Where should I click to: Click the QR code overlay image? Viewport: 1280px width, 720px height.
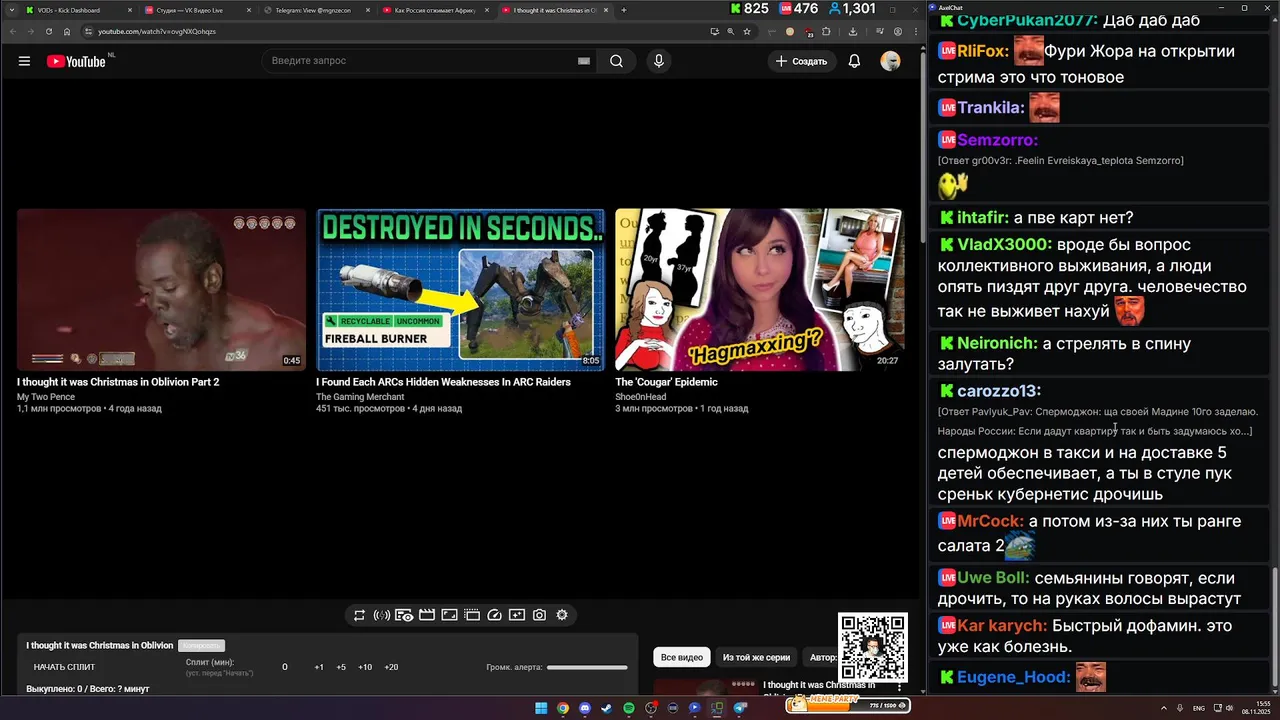(x=873, y=648)
